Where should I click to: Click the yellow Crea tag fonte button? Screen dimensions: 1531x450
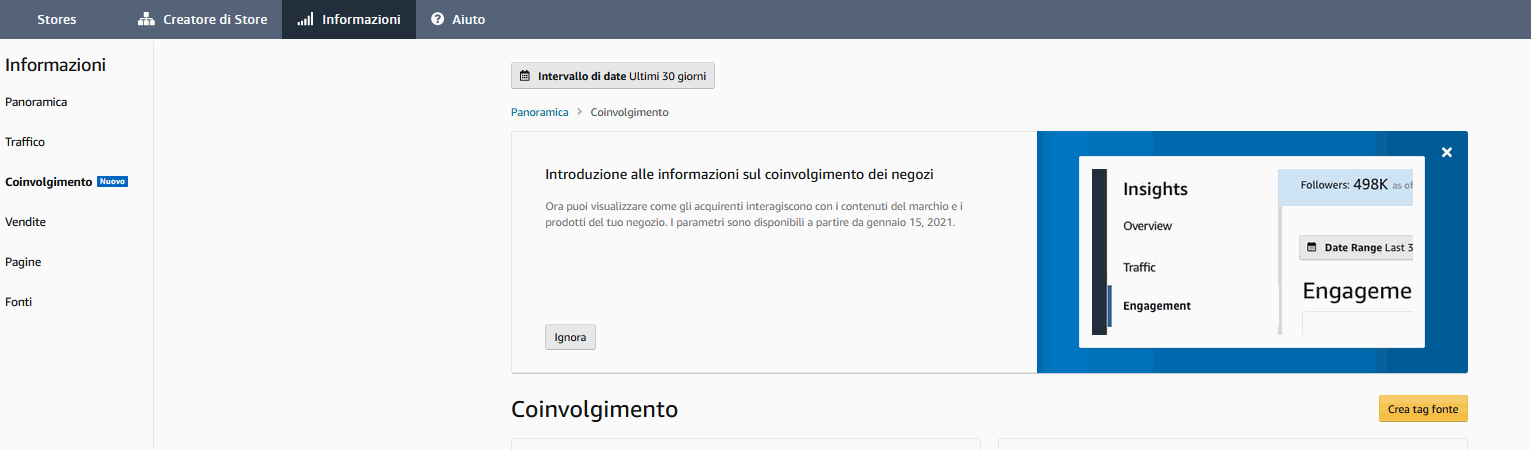[x=1422, y=409]
